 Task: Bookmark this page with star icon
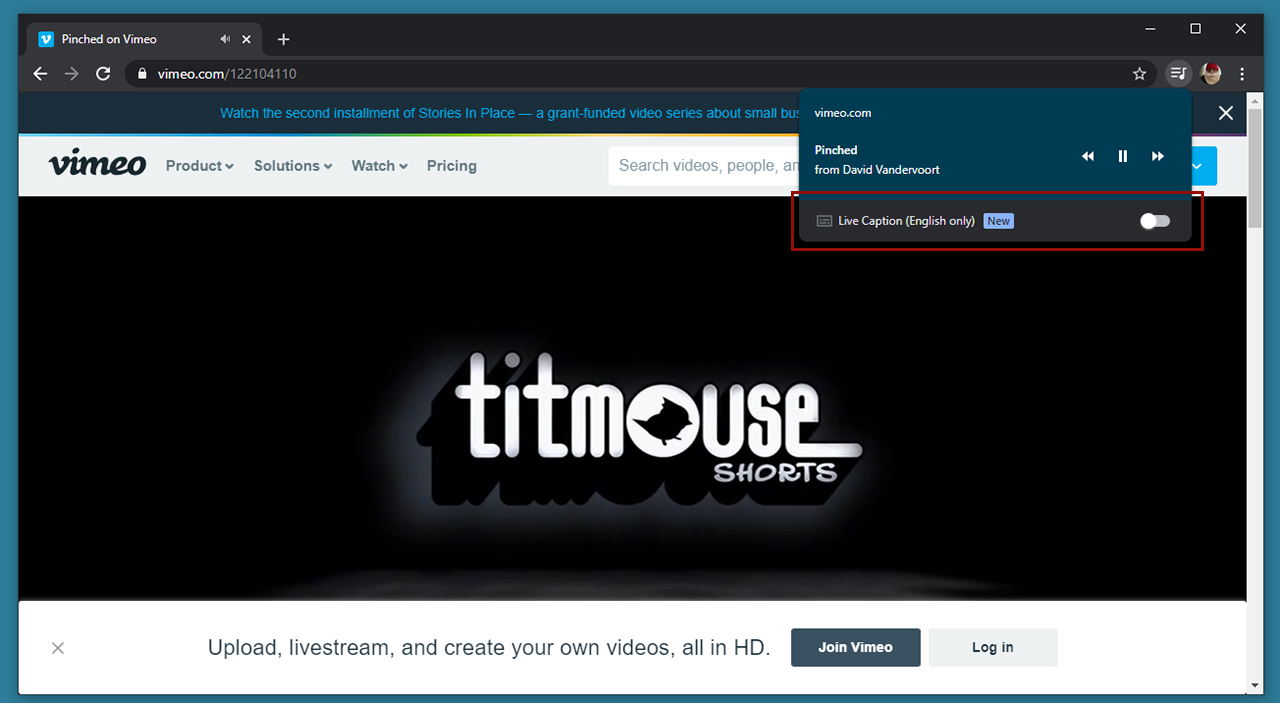pos(1139,73)
